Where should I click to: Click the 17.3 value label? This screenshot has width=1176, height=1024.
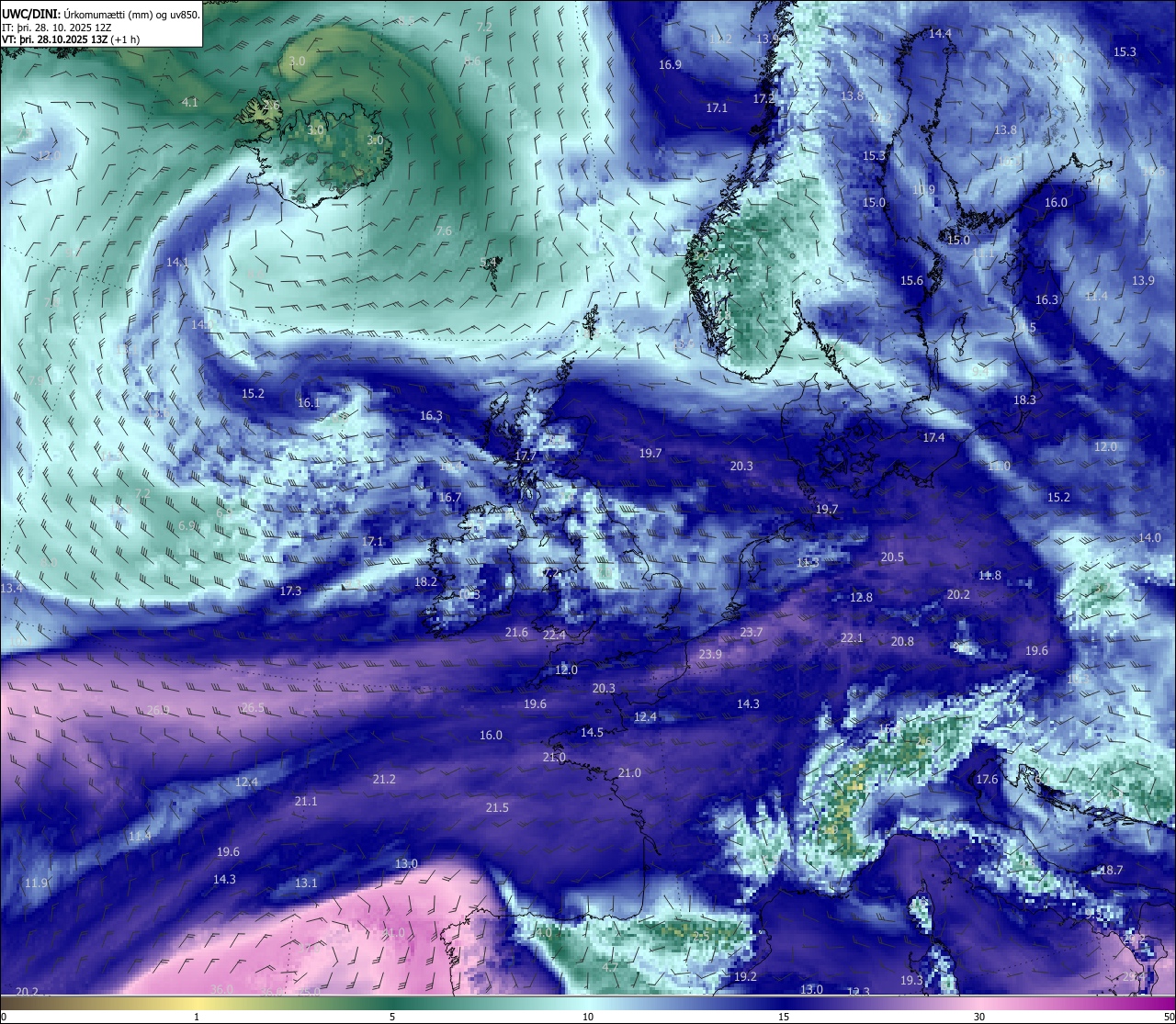[290, 591]
